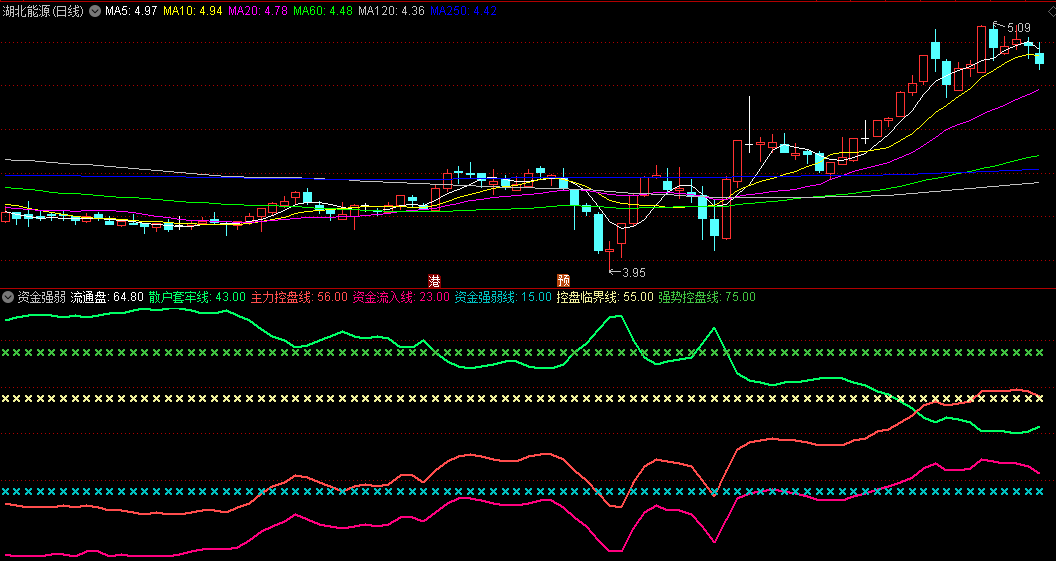Click the 主力控盘线: 56.00 label
This screenshot has width=1056, height=561.
pos(300,297)
